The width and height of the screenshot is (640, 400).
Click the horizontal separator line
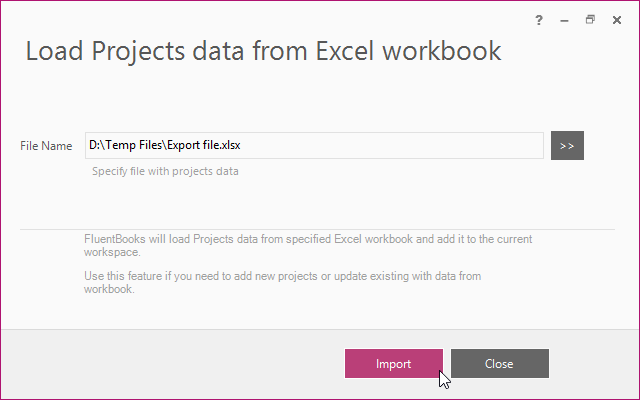coord(318,229)
